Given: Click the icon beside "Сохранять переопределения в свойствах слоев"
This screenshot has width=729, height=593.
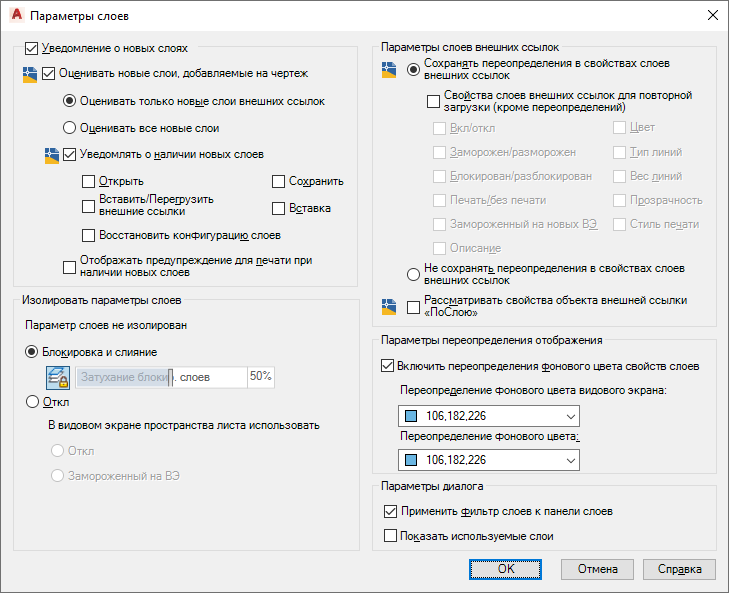Looking at the screenshot, I should point(389,69).
